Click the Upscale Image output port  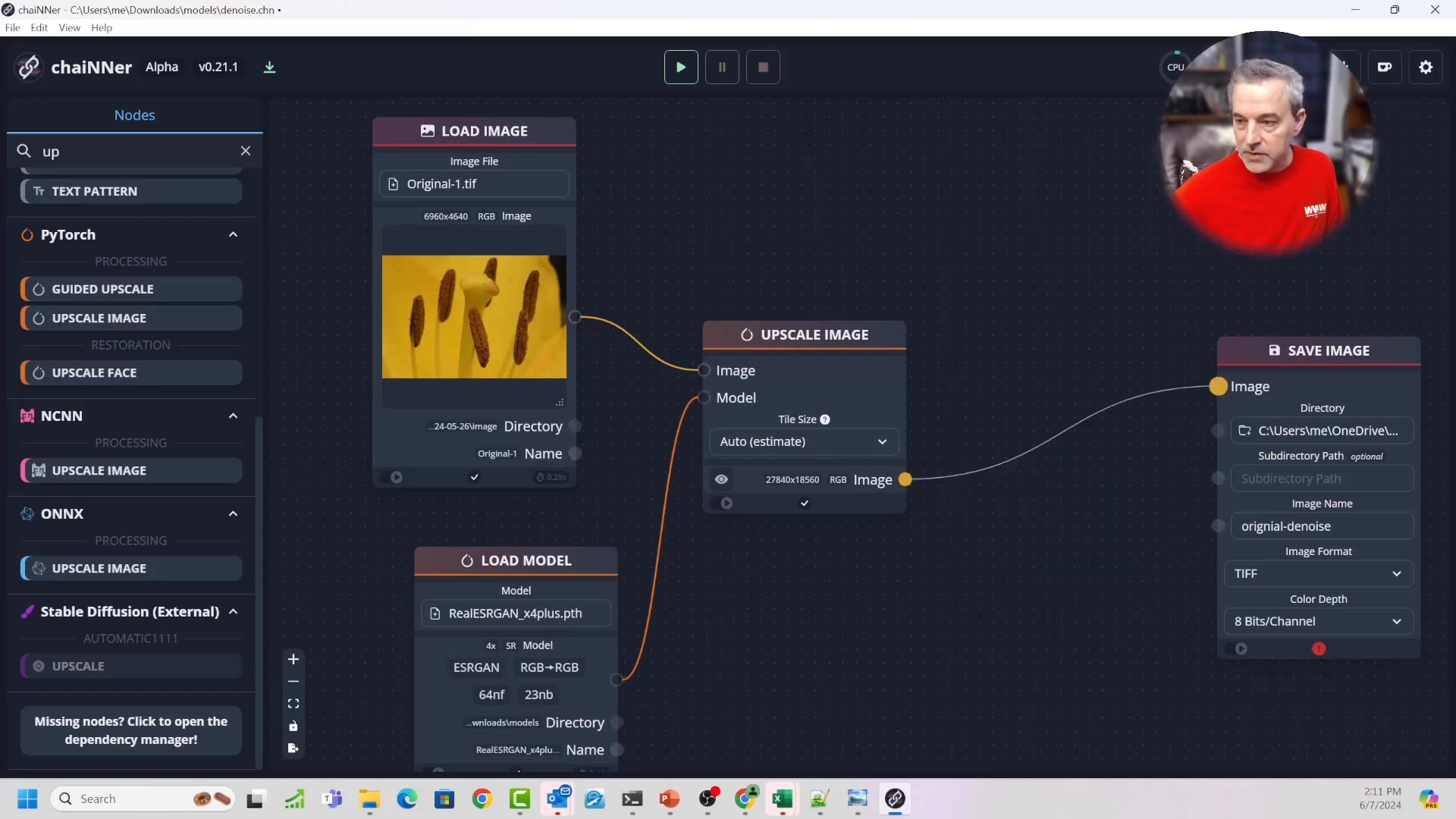(905, 479)
